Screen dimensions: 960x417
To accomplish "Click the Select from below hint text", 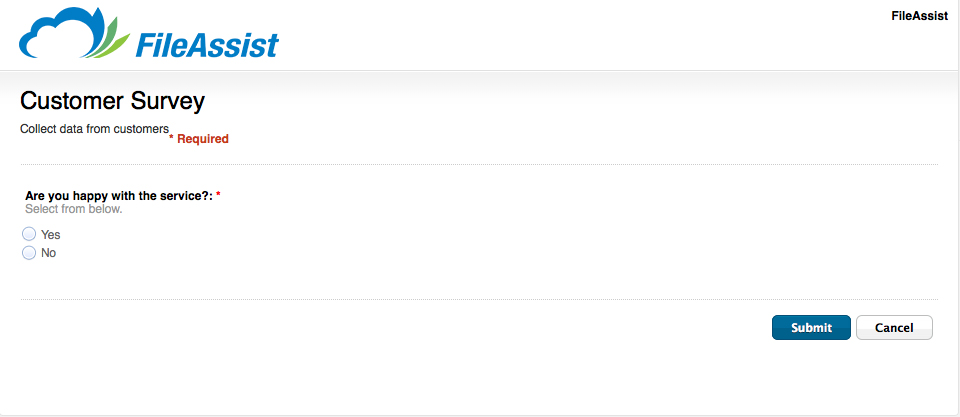I will click(x=73, y=209).
